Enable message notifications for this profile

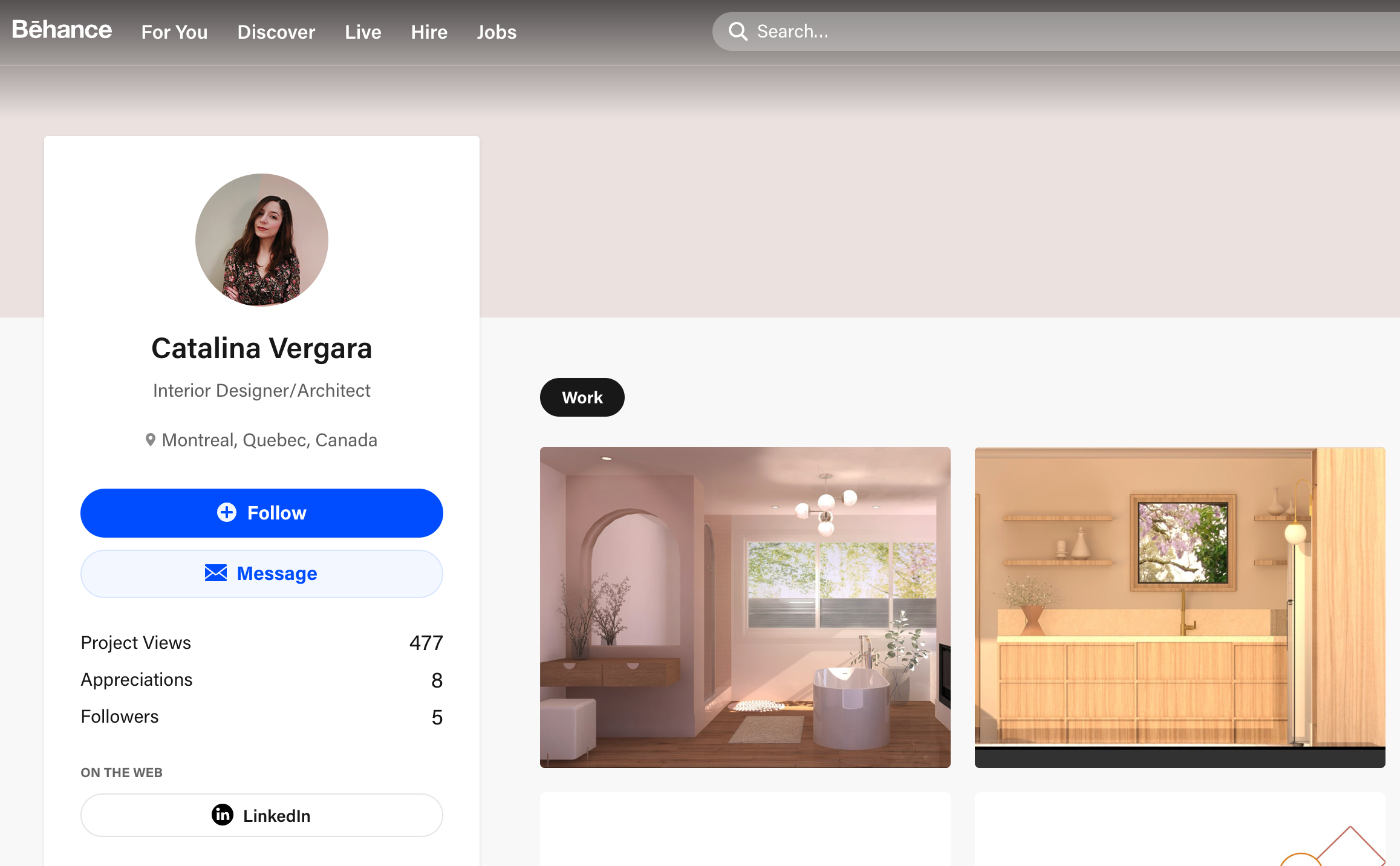[261, 573]
